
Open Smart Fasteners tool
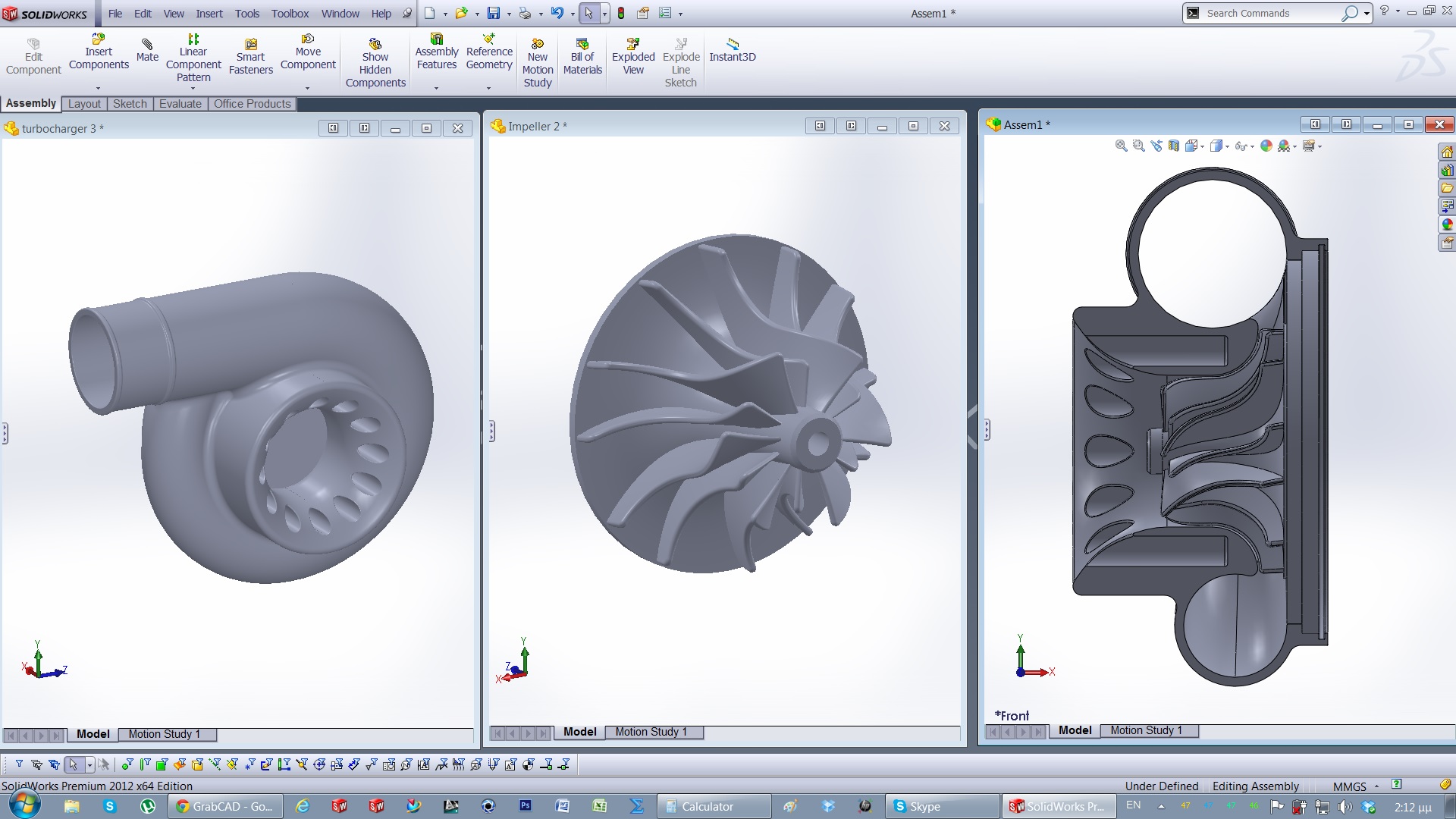pos(250,58)
